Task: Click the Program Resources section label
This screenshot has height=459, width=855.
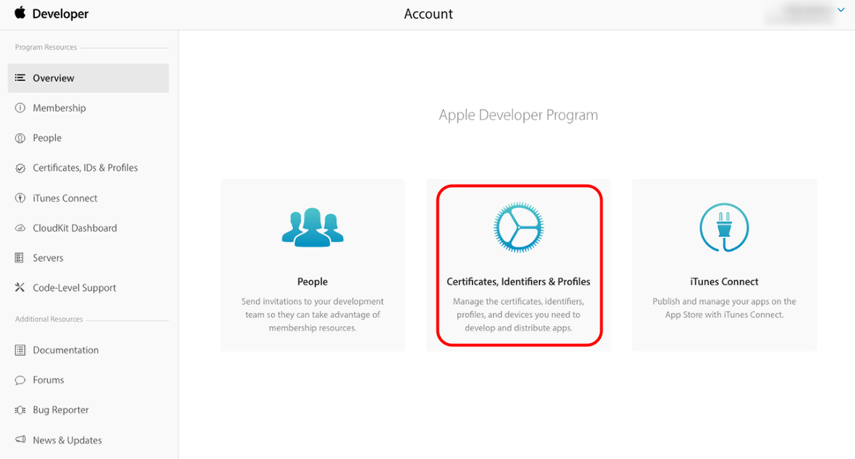Action: coord(46,47)
